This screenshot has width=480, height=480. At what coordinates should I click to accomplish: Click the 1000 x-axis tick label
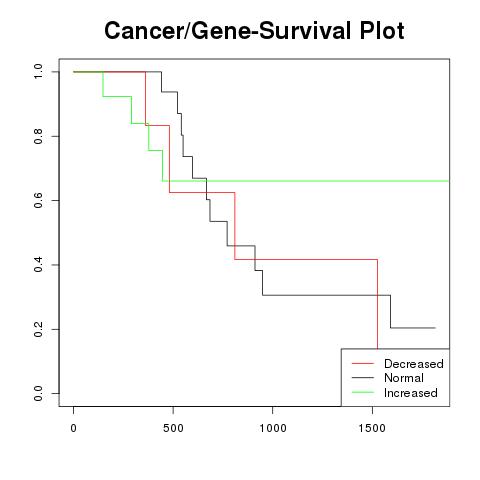[273, 428]
